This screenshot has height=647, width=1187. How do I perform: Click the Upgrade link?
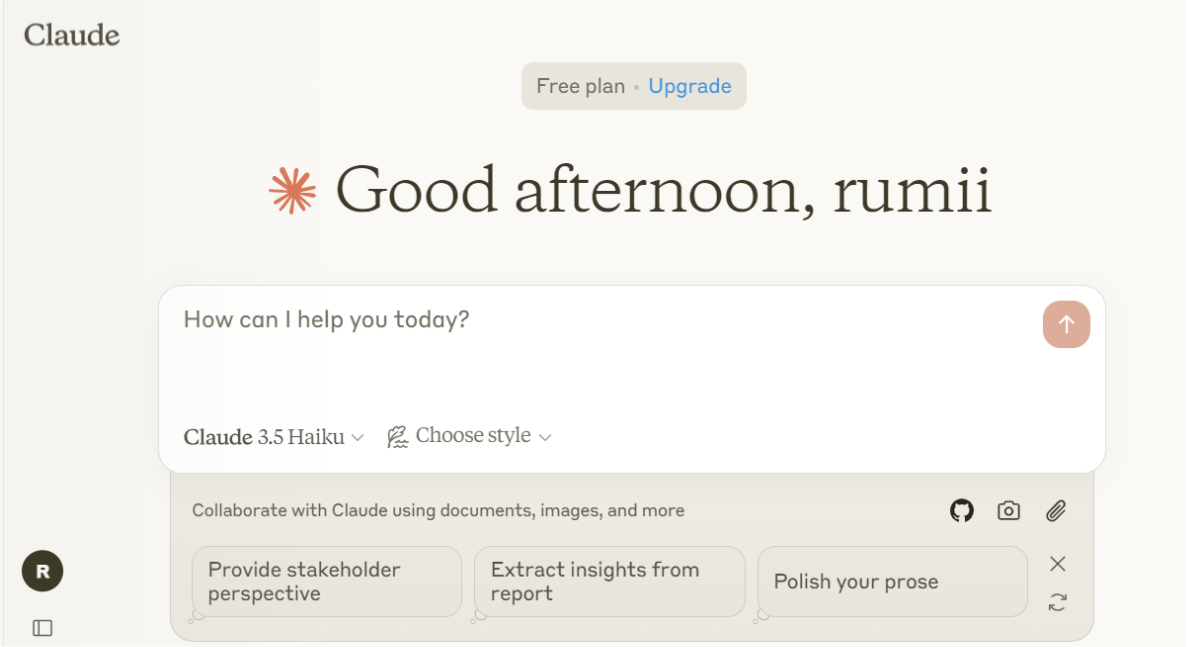(690, 86)
